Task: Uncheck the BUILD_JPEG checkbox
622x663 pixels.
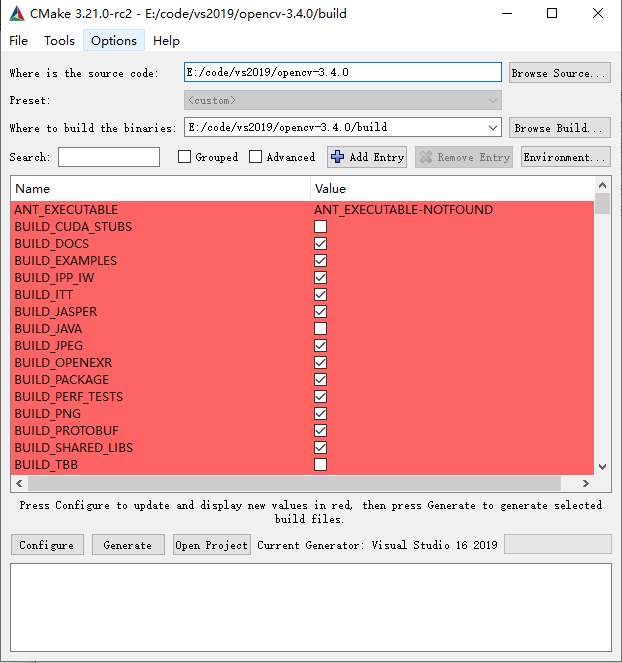Action: pyautogui.click(x=321, y=345)
